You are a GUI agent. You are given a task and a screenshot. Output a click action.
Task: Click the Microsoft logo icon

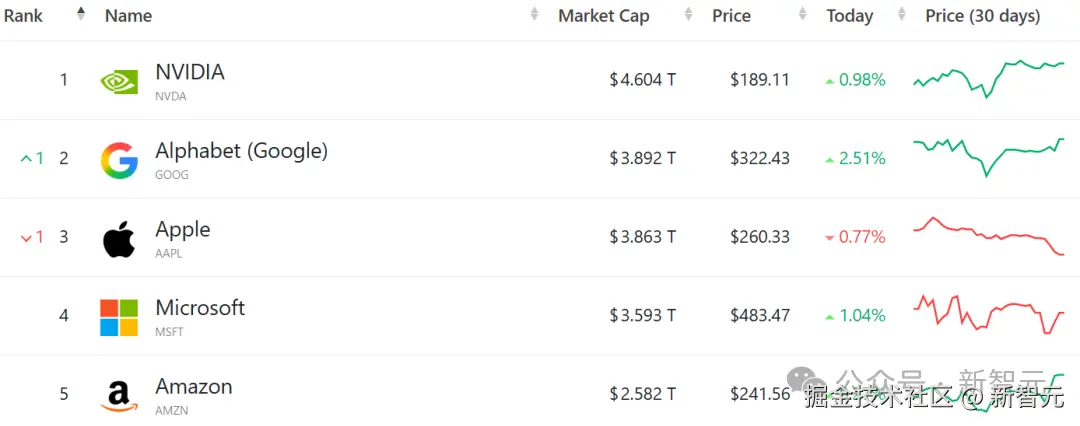pyautogui.click(x=119, y=317)
